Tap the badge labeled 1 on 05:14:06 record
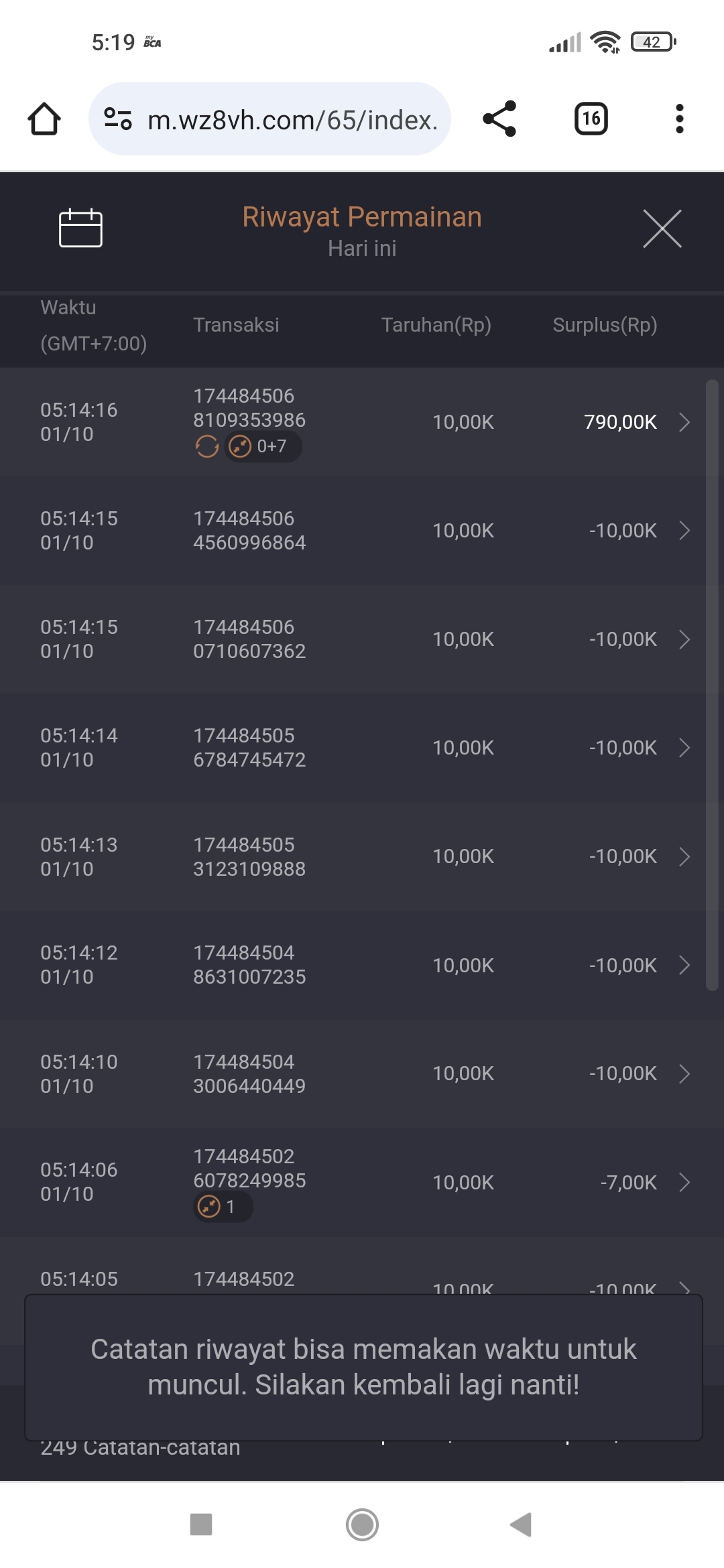The image size is (724, 1568). tap(223, 1207)
